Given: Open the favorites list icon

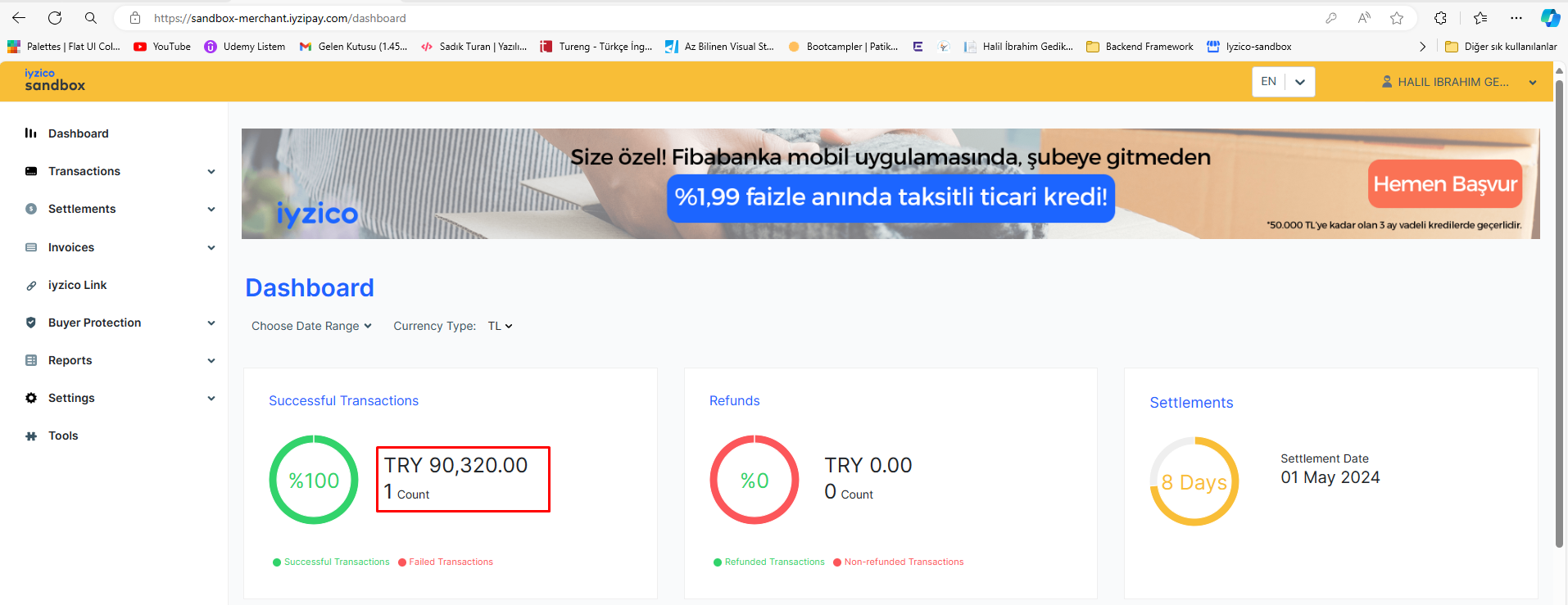Looking at the screenshot, I should [1480, 18].
